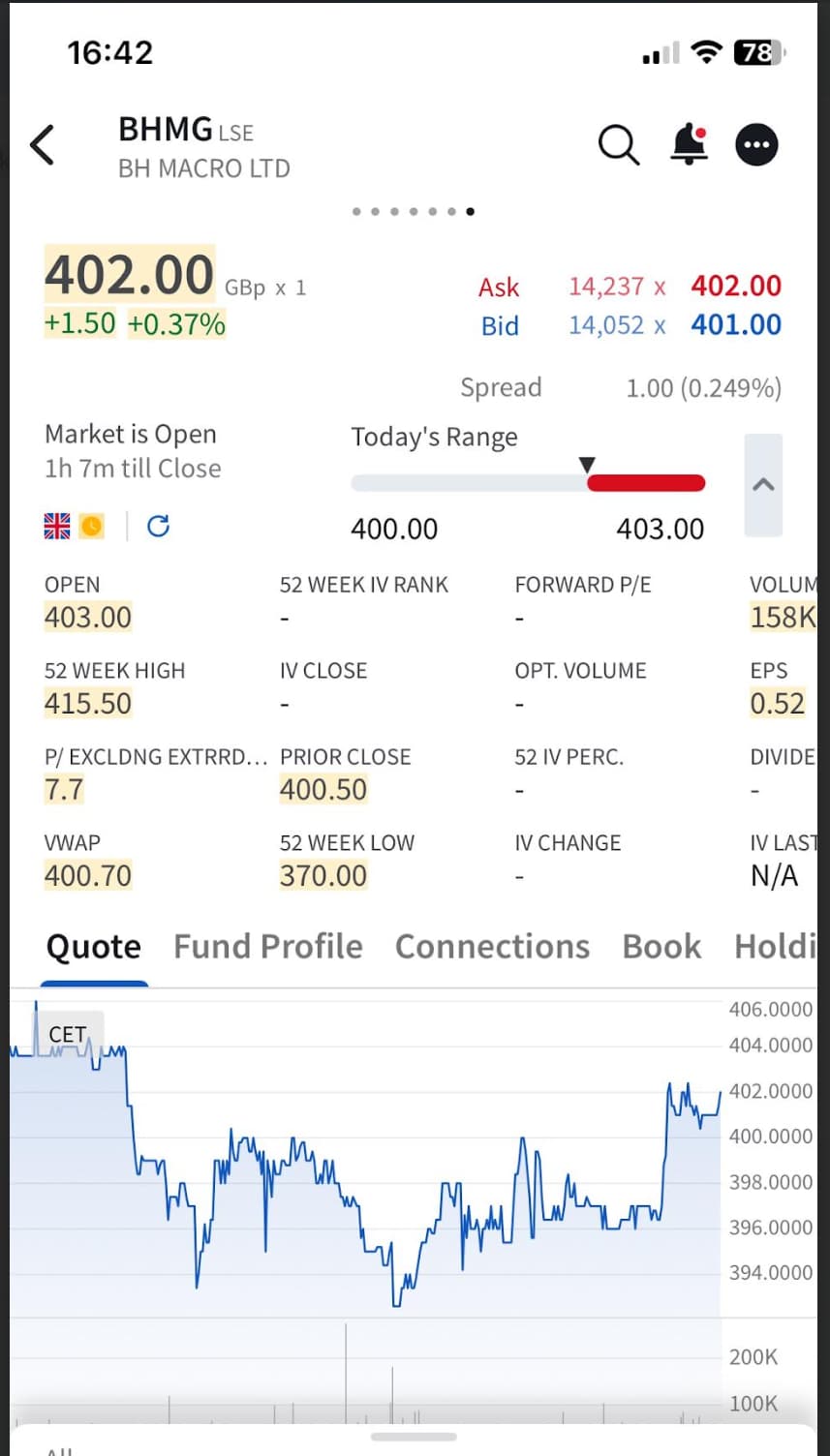
Task: Open the Connections tab
Action: (x=492, y=946)
